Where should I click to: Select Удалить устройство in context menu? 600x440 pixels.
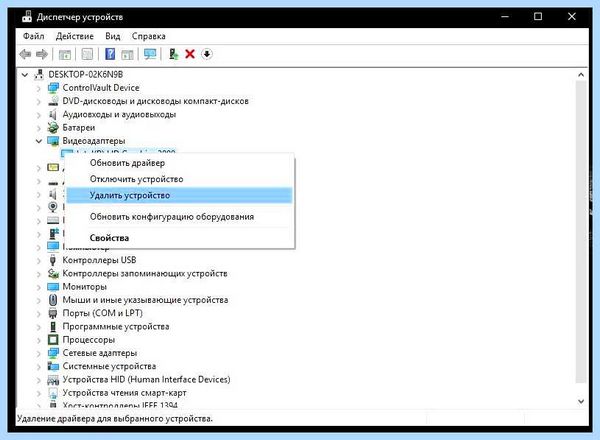179,195
